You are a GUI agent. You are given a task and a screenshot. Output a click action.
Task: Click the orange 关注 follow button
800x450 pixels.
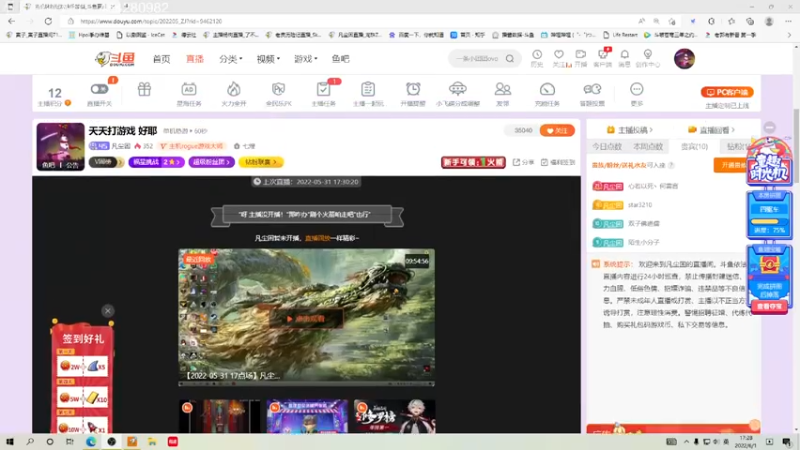coord(557,131)
